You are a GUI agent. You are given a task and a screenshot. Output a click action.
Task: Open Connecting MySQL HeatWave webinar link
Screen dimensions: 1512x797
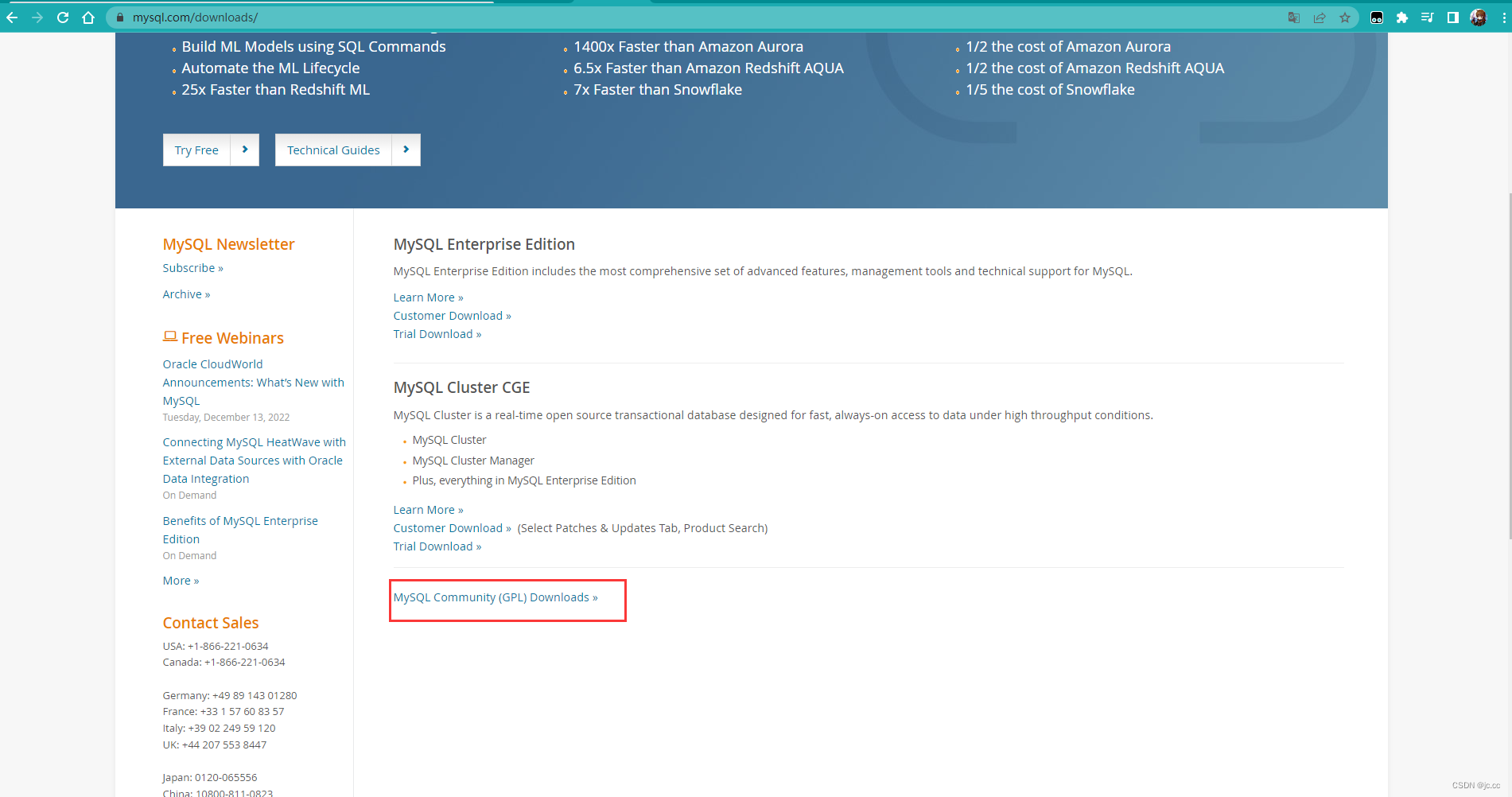click(255, 461)
